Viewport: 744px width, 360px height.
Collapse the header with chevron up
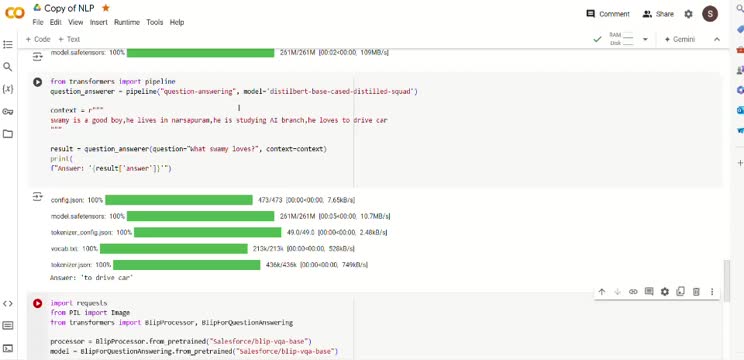click(x=717, y=39)
